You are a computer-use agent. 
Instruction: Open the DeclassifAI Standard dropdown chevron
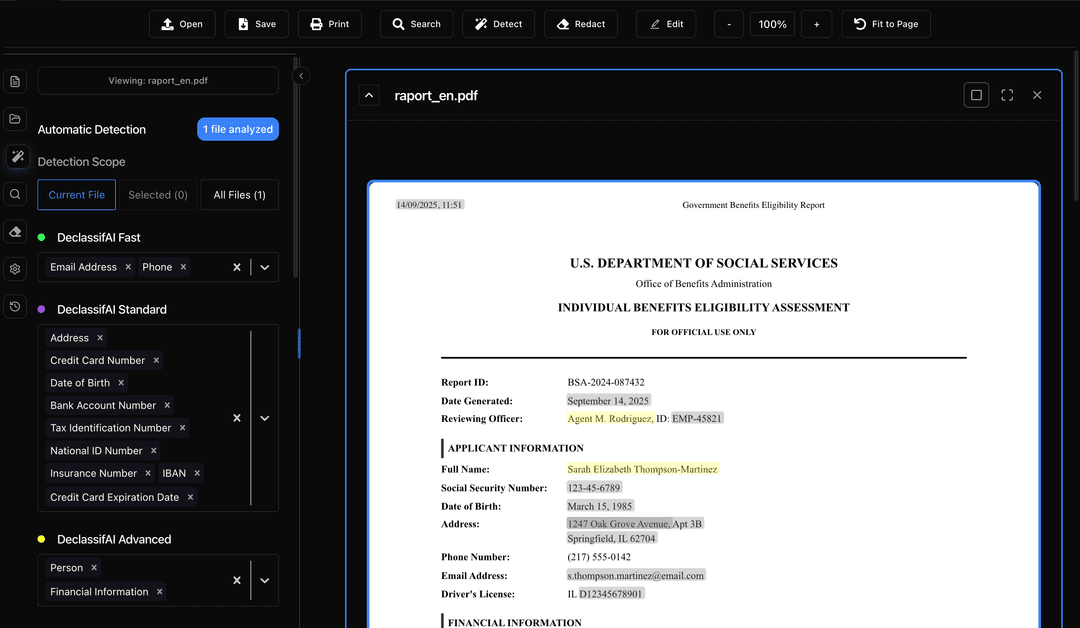click(x=265, y=418)
